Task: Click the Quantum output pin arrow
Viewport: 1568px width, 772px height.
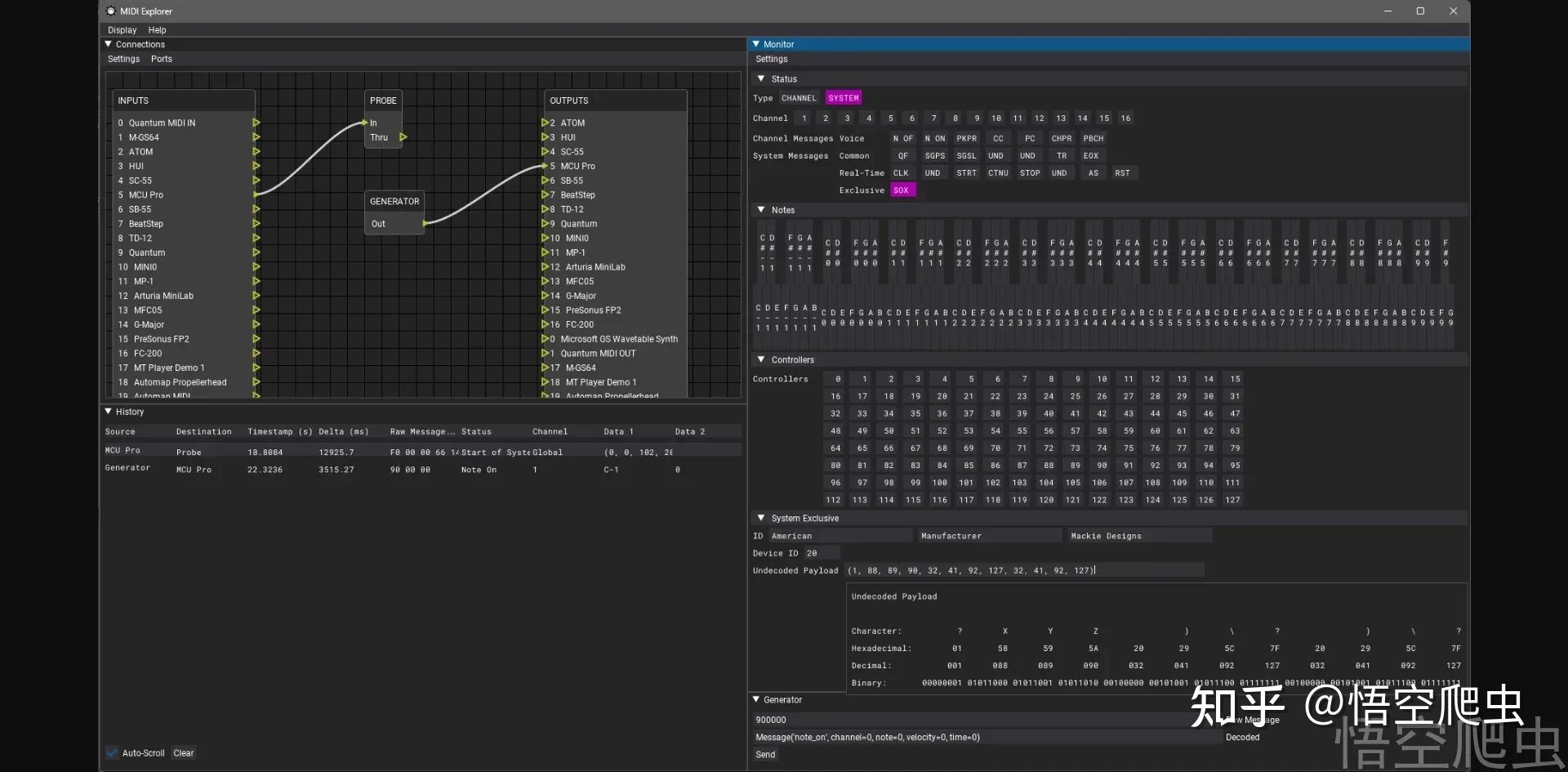Action: (x=545, y=223)
